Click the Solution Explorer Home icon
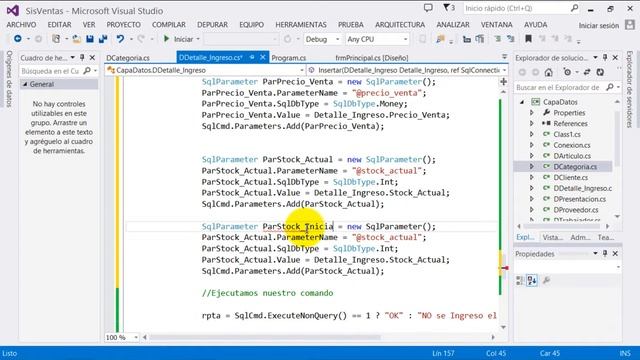The image size is (640, 360). [548, 72]
